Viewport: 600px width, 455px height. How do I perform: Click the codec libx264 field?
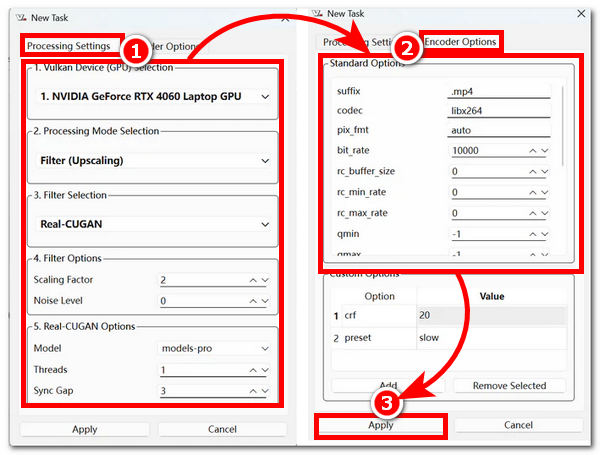(499, 111)
